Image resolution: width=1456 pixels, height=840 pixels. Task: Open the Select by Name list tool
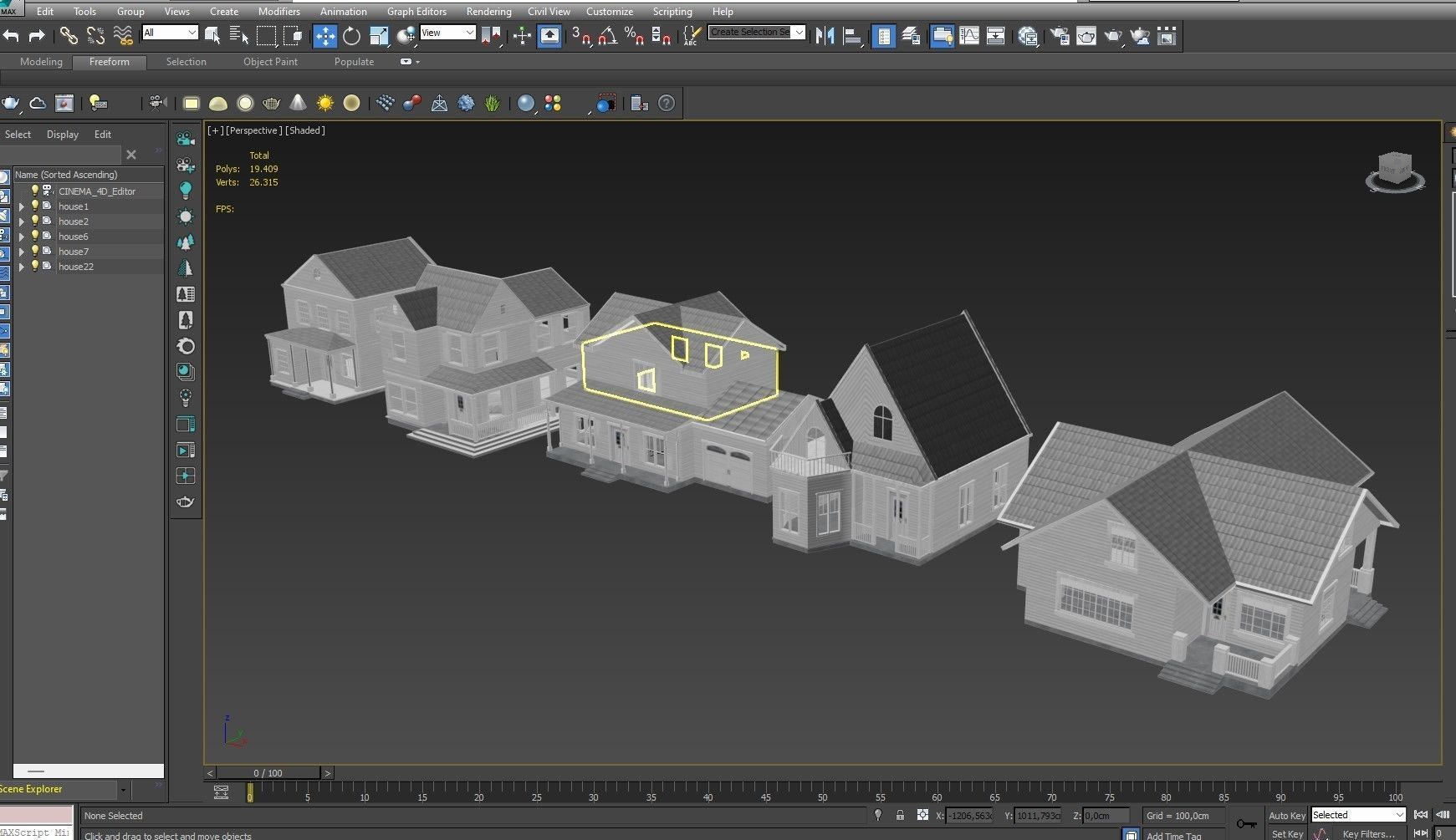(239, 35)
